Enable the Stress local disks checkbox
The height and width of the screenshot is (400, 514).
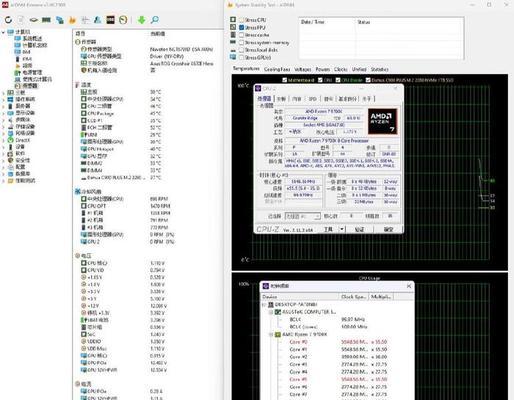click(x=242, y=50)
